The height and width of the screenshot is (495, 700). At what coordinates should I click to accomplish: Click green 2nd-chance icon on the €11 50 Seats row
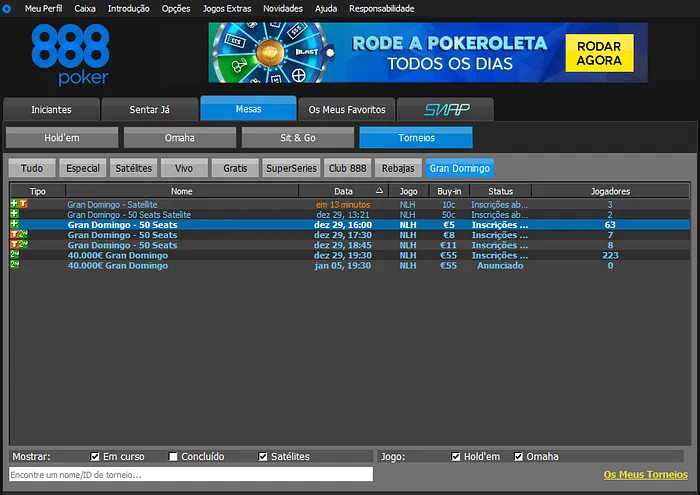23,244
